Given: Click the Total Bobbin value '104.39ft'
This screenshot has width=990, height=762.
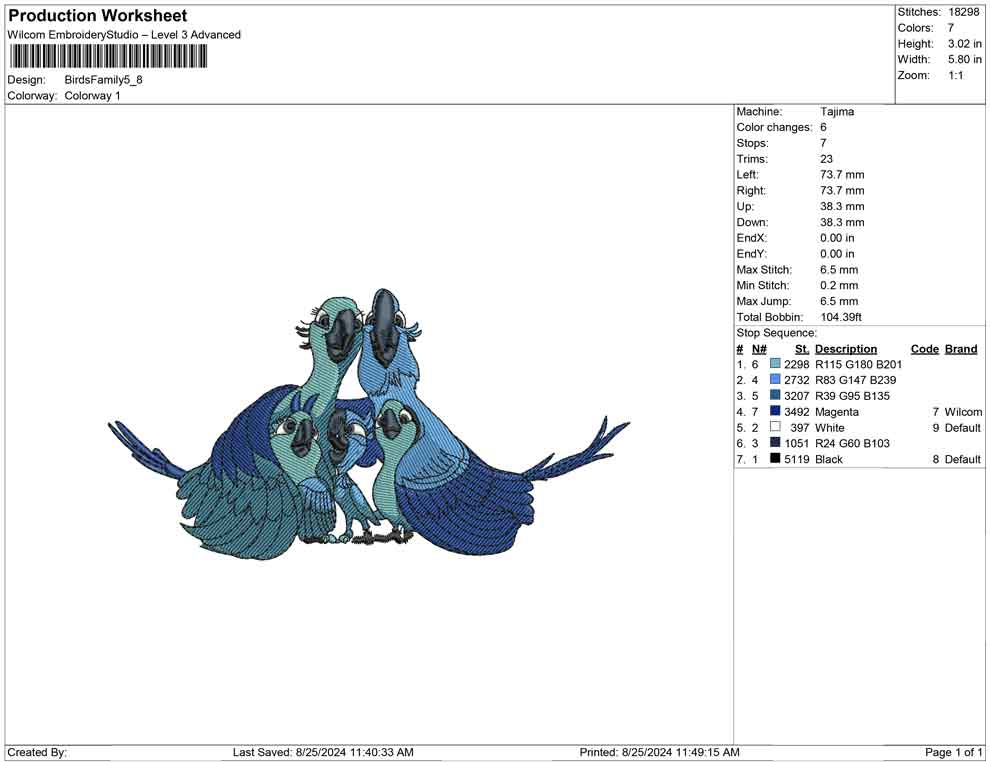Looking at the screenshot, I should 841,317.
